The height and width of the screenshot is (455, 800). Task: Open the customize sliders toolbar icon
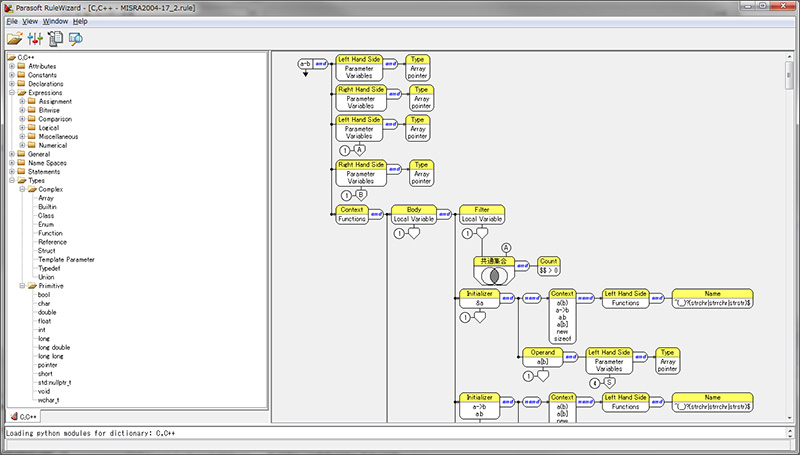tap(35, 39)
